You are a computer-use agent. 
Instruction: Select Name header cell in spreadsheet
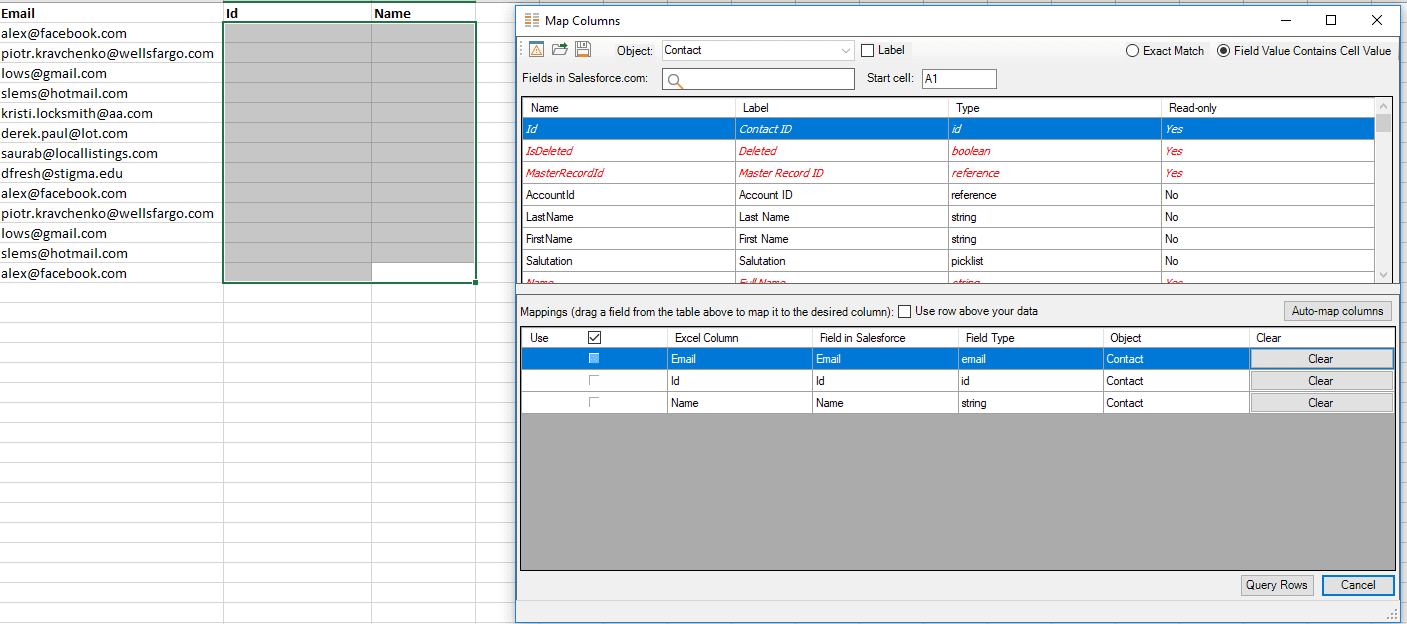(x=423, y=13)
